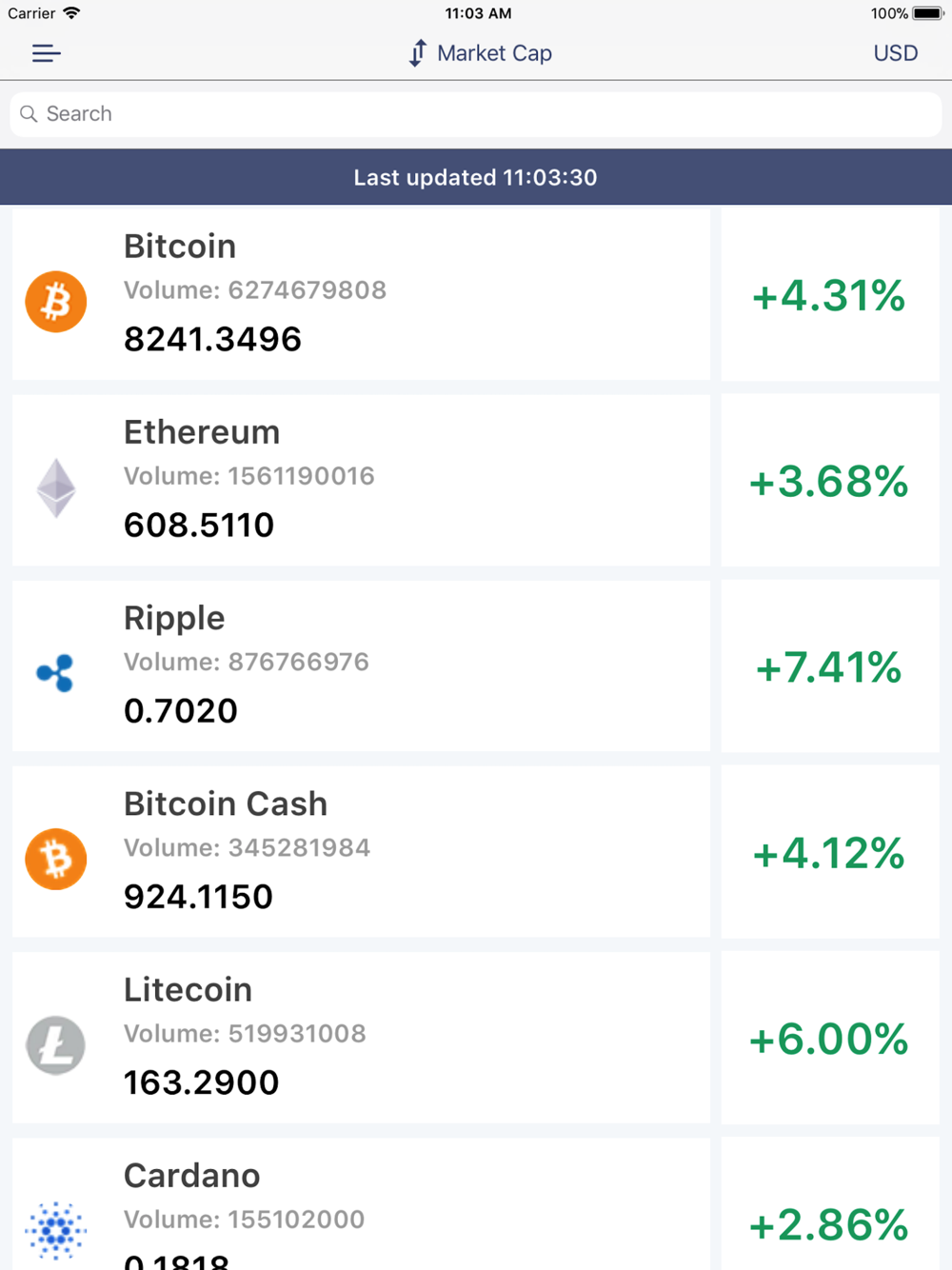Click the search magnifier icon
This screenshot has width=952, height=1270.
pyautogui.click(x=29, y=114)
